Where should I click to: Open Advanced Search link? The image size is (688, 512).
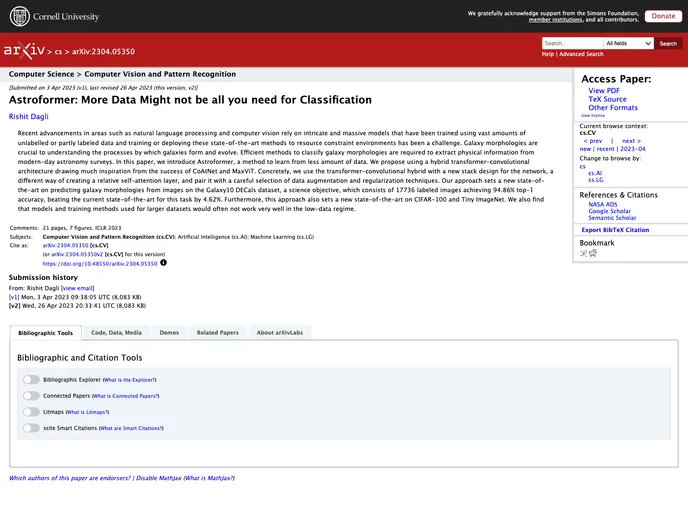pos(581,54)
